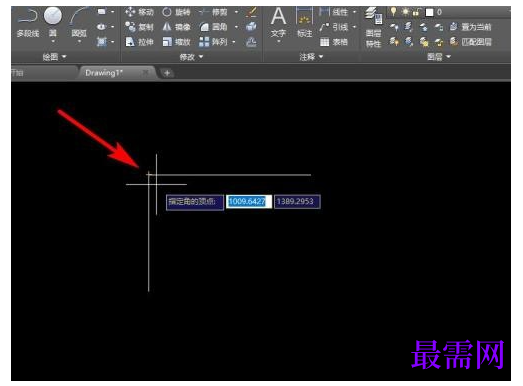Click the Rectangle tool icon in Draw panel

(x=101, y=12)
